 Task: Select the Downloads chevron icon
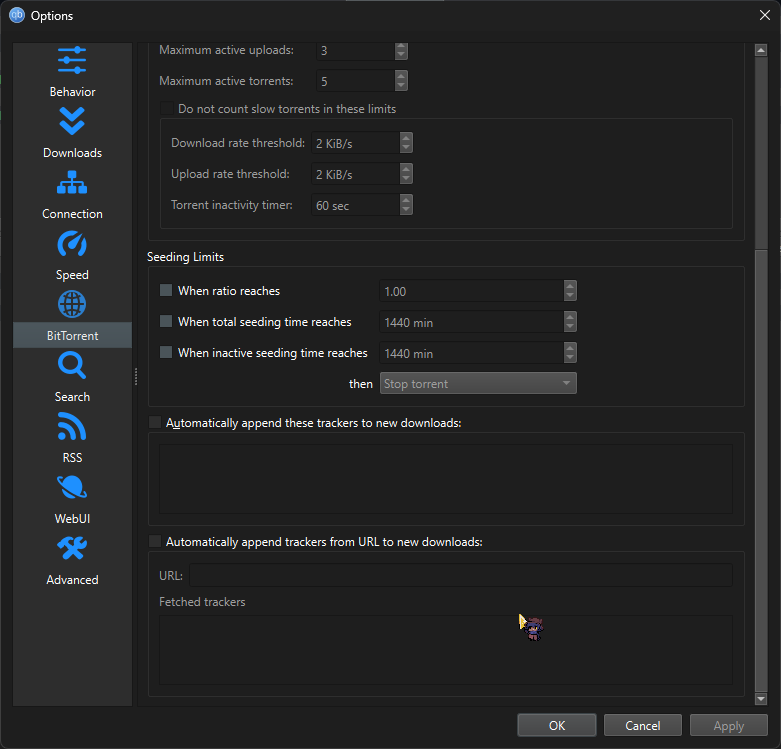pos(72,121)
